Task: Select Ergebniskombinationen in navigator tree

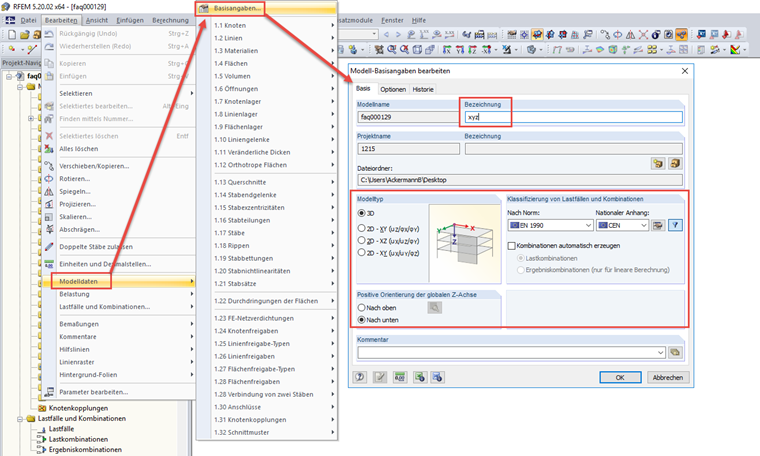Action: [x=85, y=450]
